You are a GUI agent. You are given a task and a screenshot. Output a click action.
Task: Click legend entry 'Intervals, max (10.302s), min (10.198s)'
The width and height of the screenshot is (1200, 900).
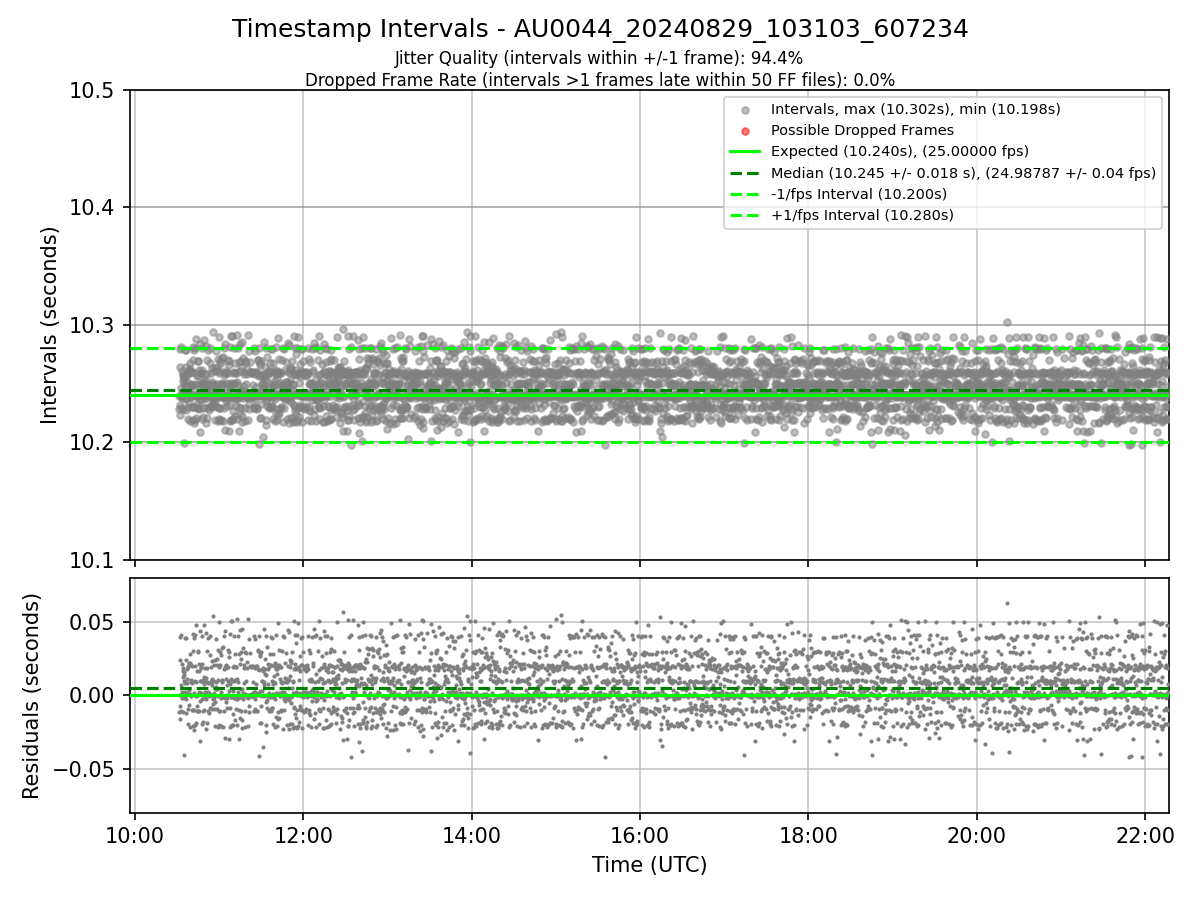[x=915, y=108]
